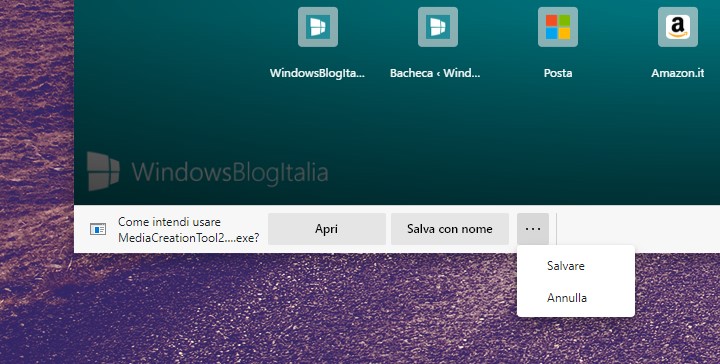Click the 'WindowsBlogIta...' tile label
Screen dimensions: 720x364
pos(317,73)
